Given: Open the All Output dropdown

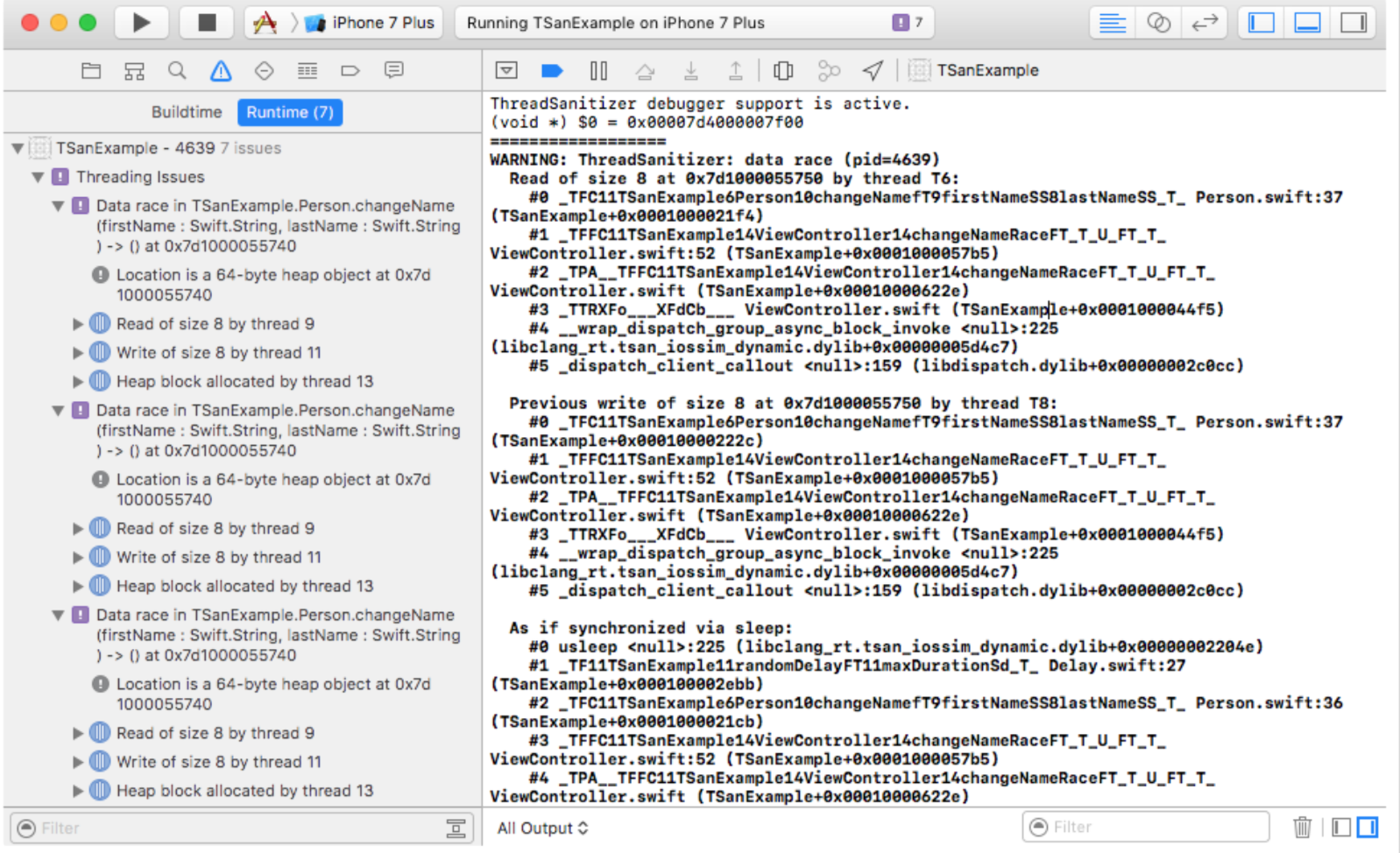Looking at the screenshot, I should (543, 828).
